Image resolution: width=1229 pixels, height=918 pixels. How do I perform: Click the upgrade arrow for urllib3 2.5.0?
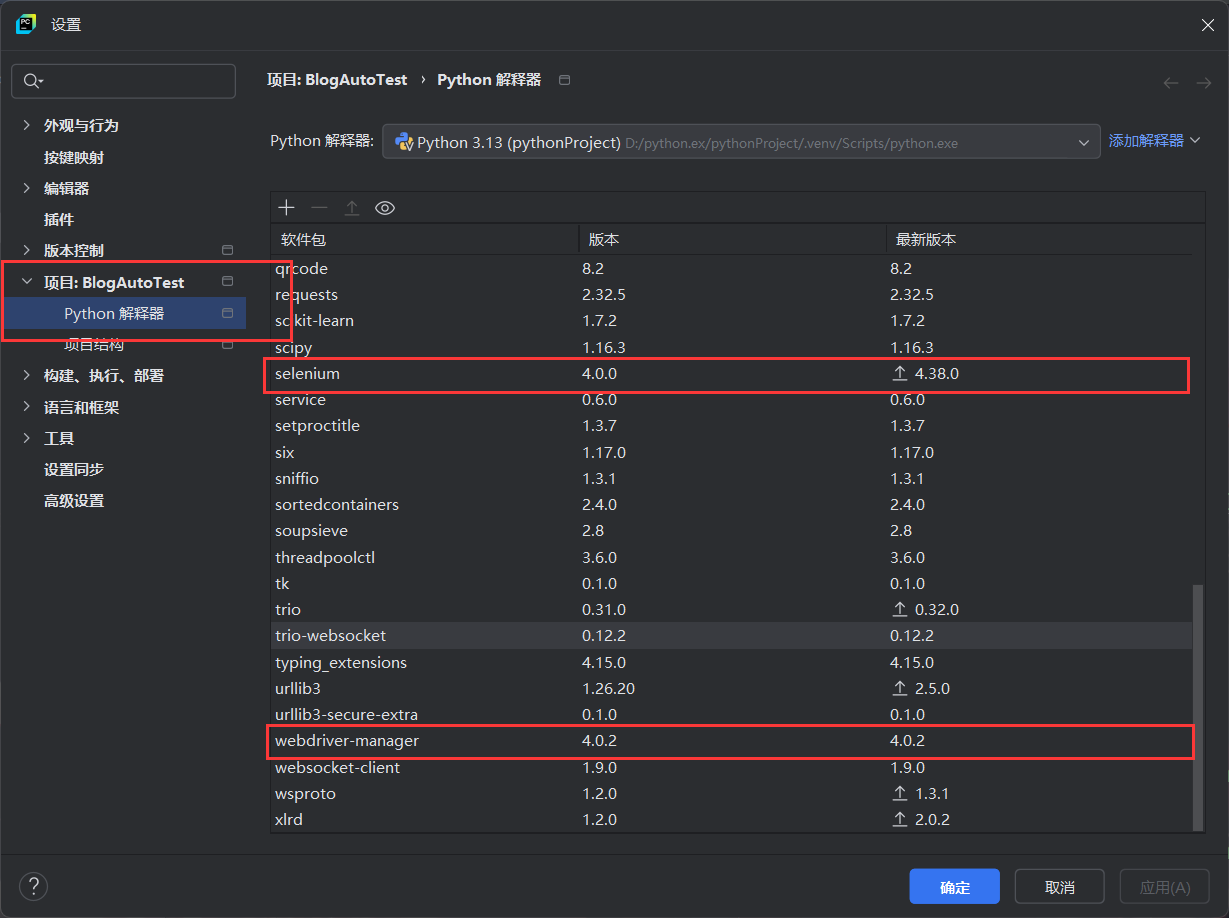point(900,689)
